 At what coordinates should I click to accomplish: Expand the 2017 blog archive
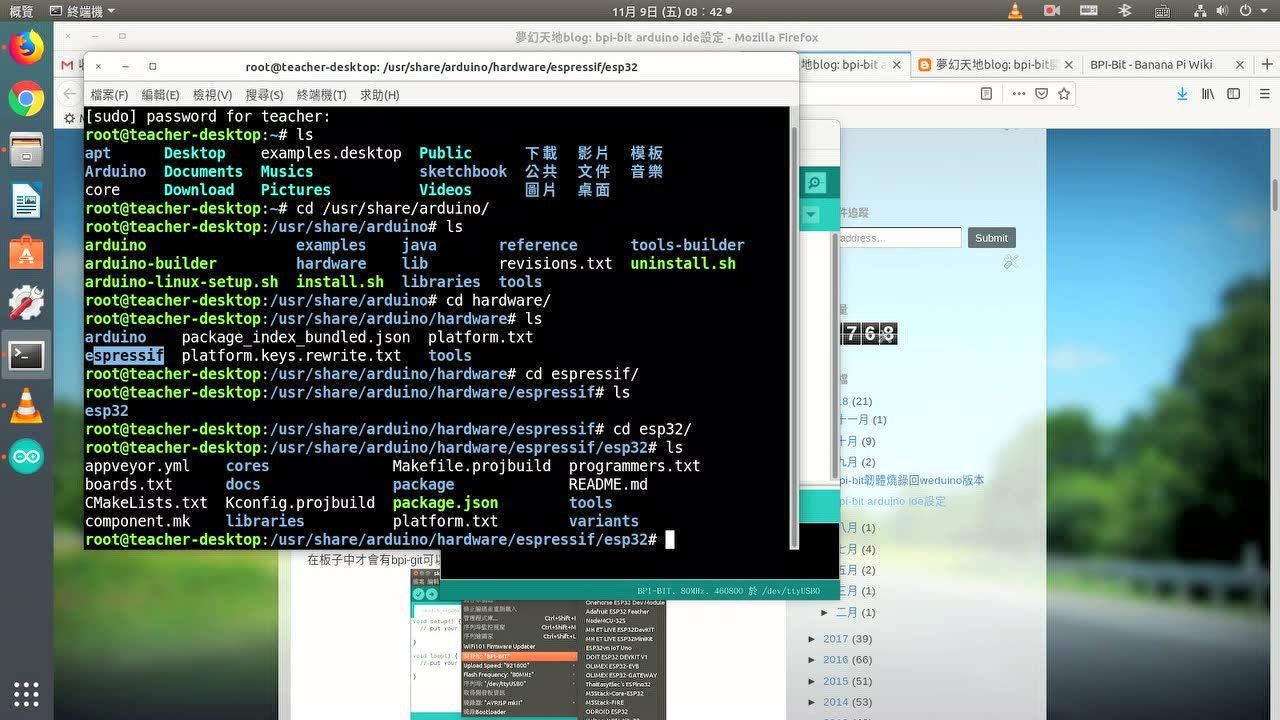[813, 639]
